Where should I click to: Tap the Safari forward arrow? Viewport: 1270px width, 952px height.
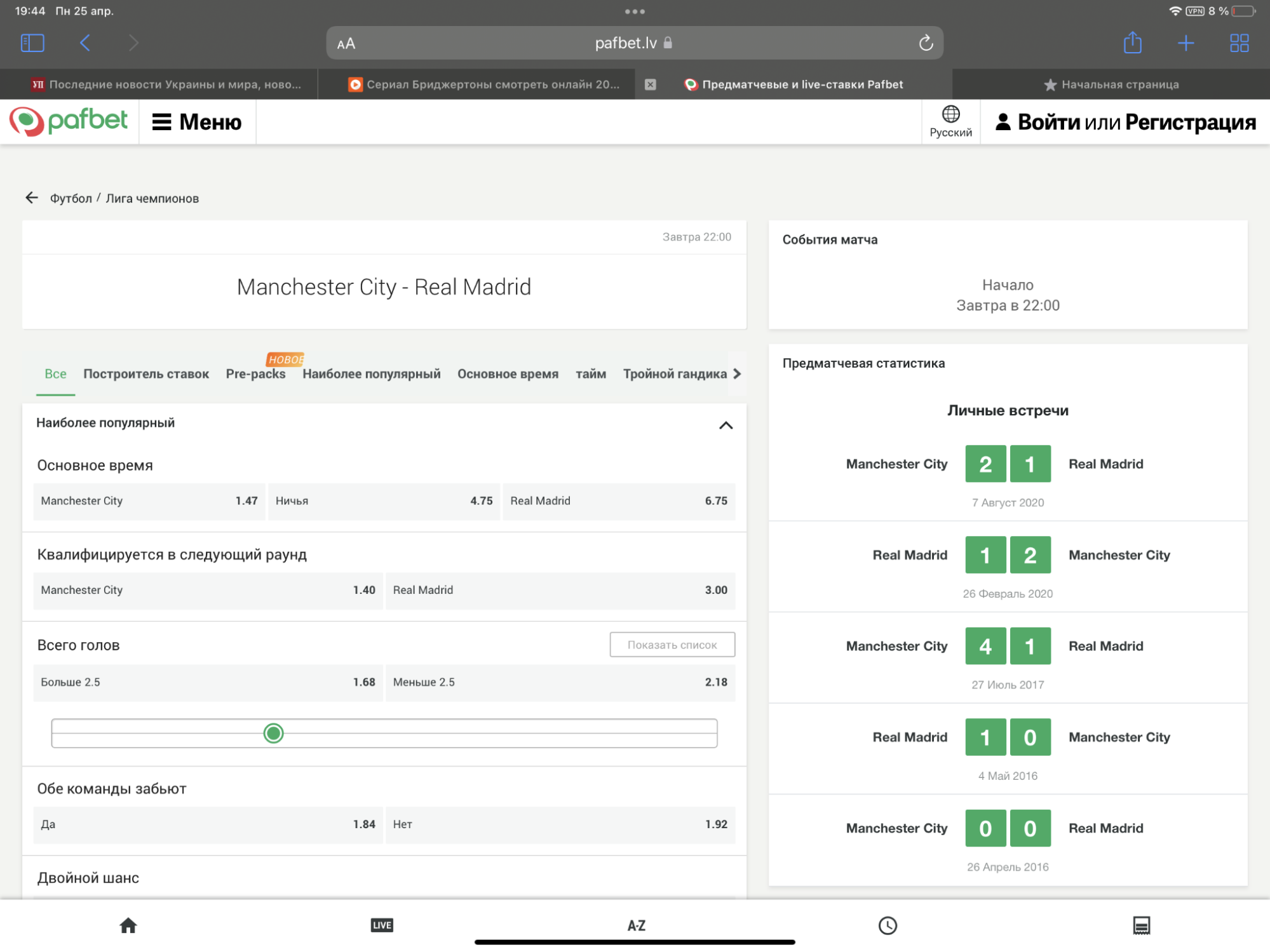pyautogui.click(x=133, y=43)
